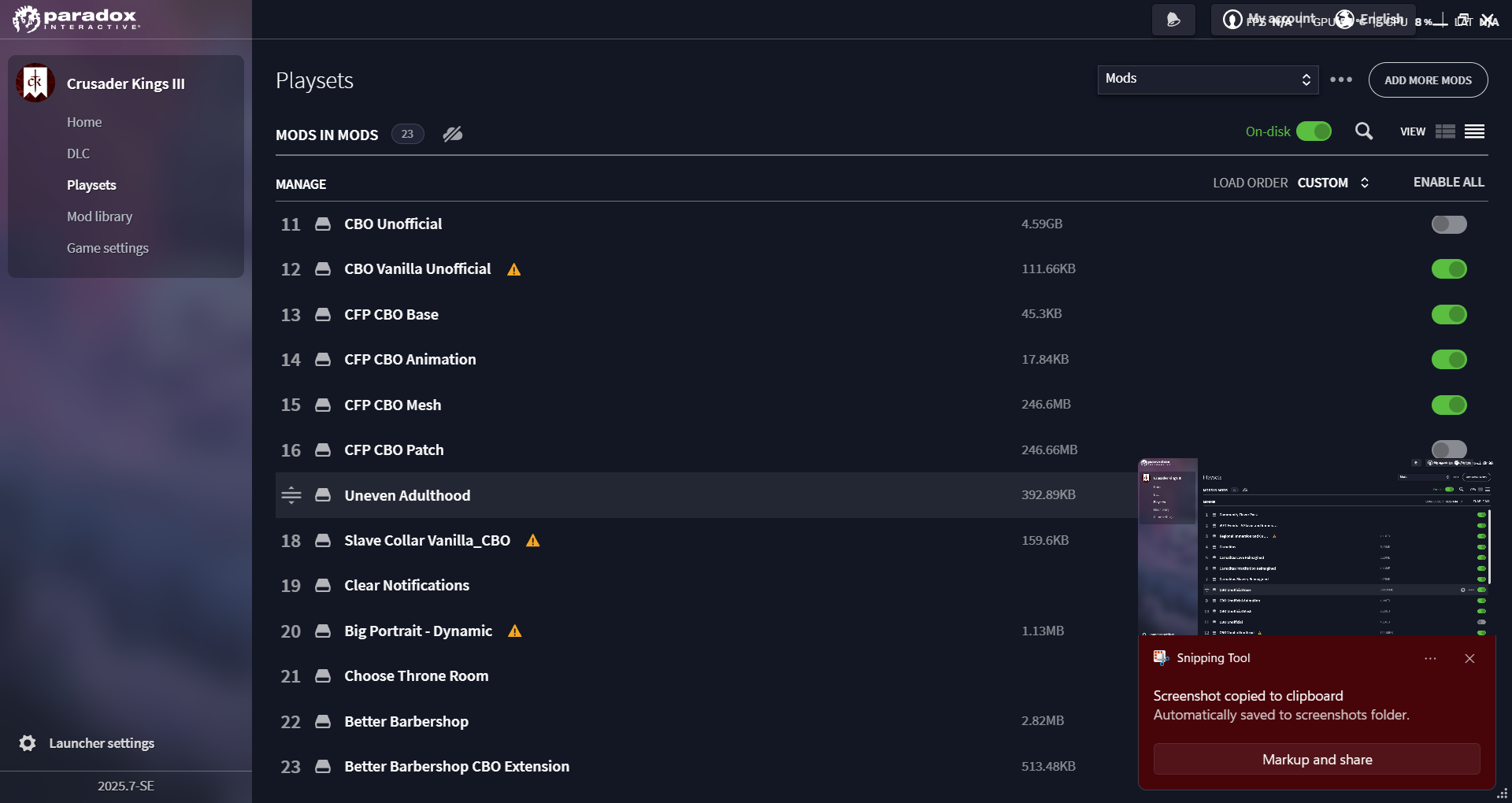Open Launcher settings label
1512x803 pixels.
(x=102, y=743)
